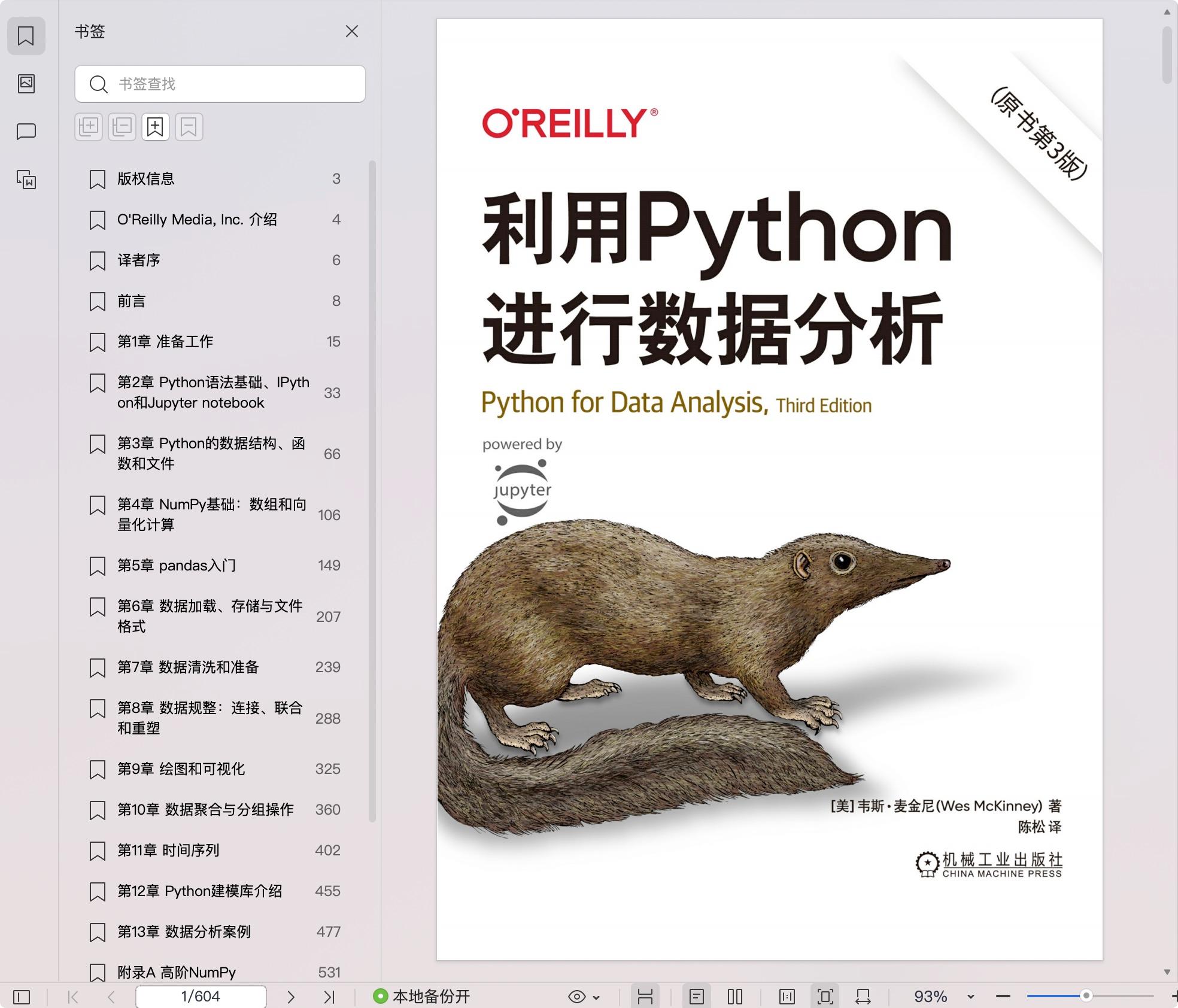
Task: Expand the eye mode dropdown arrow
Action: pyautogui.click(x=596, y=997)
